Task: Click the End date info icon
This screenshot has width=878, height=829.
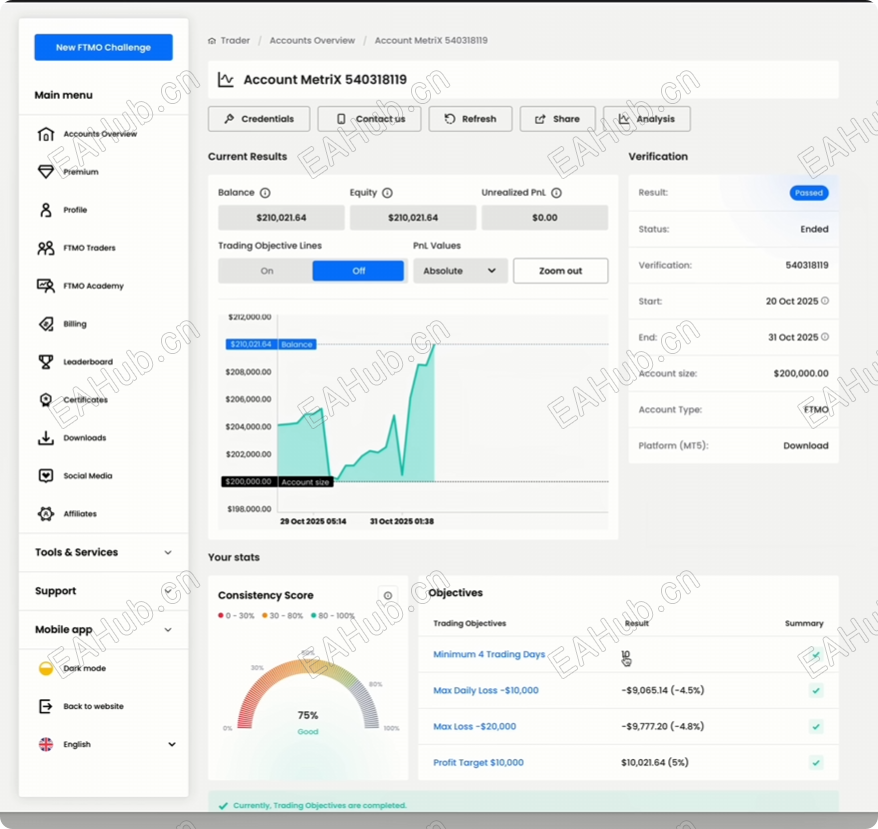Action: tap(825, 337)
